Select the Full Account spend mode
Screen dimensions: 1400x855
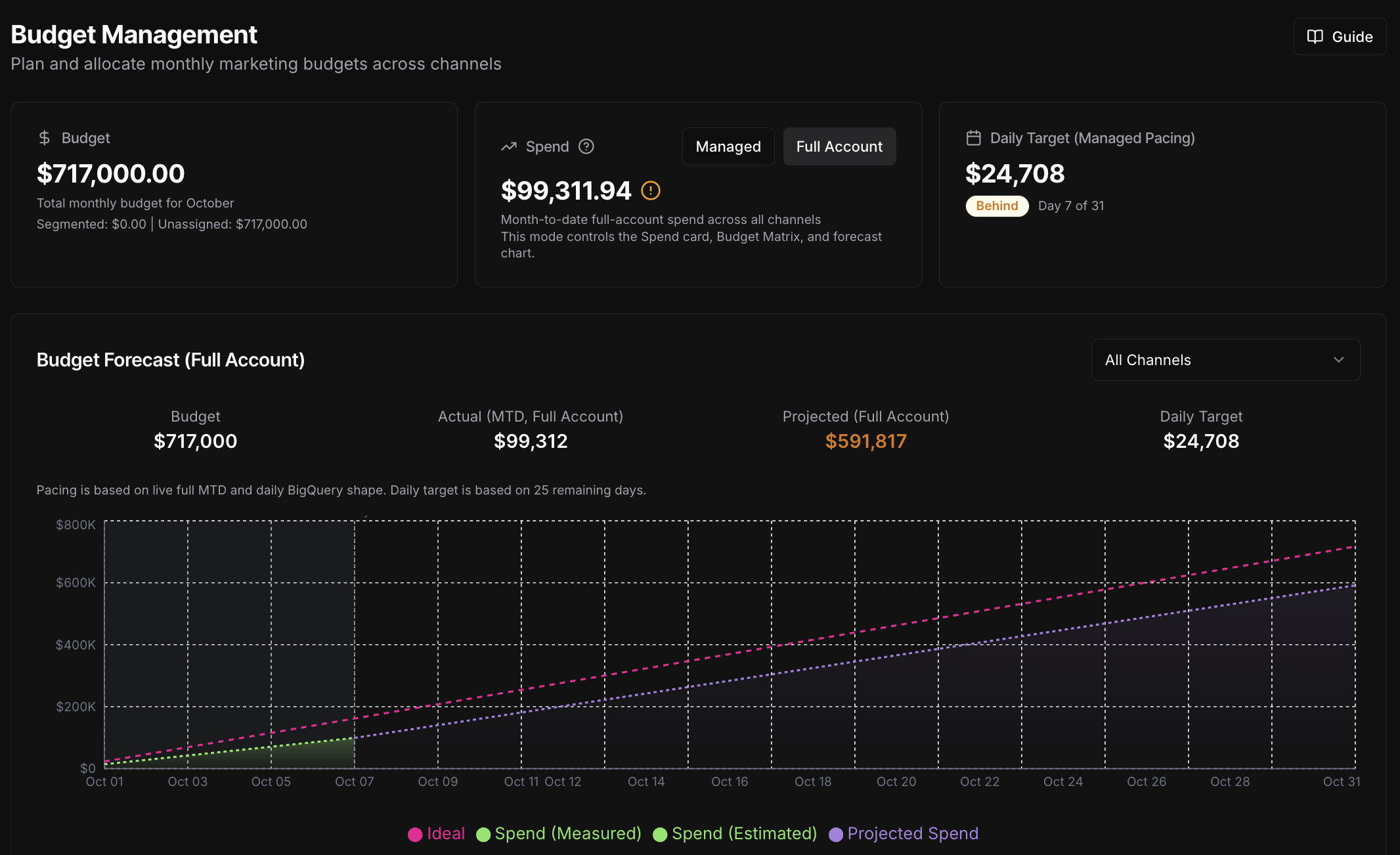pos(839,146)
